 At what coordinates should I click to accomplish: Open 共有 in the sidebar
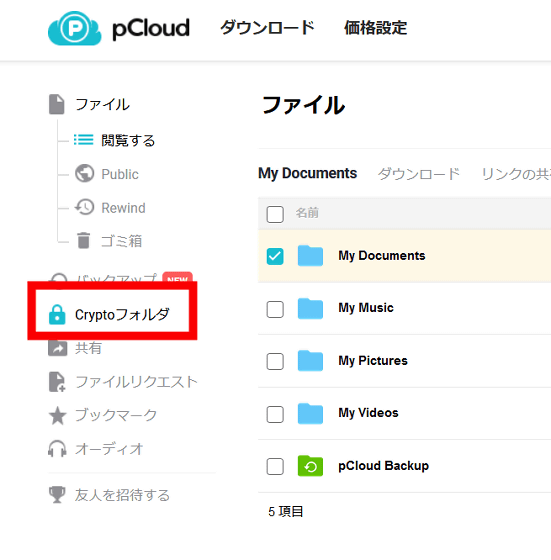88,348
